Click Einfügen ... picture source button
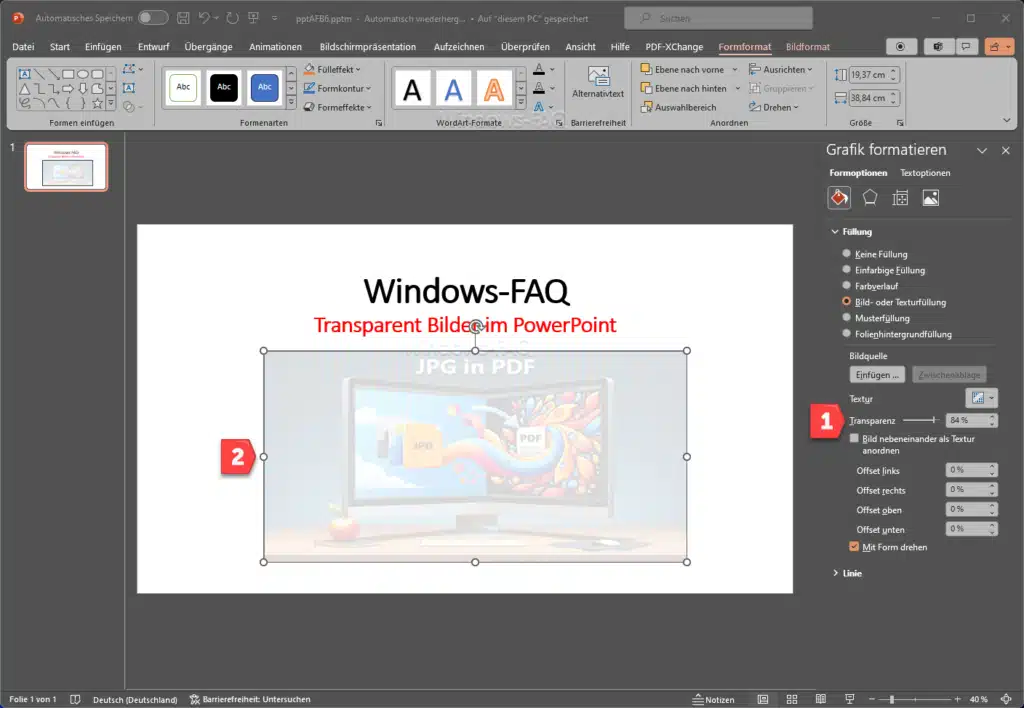1024x708 pixels. pyautogui.click(x=877, y=375)
